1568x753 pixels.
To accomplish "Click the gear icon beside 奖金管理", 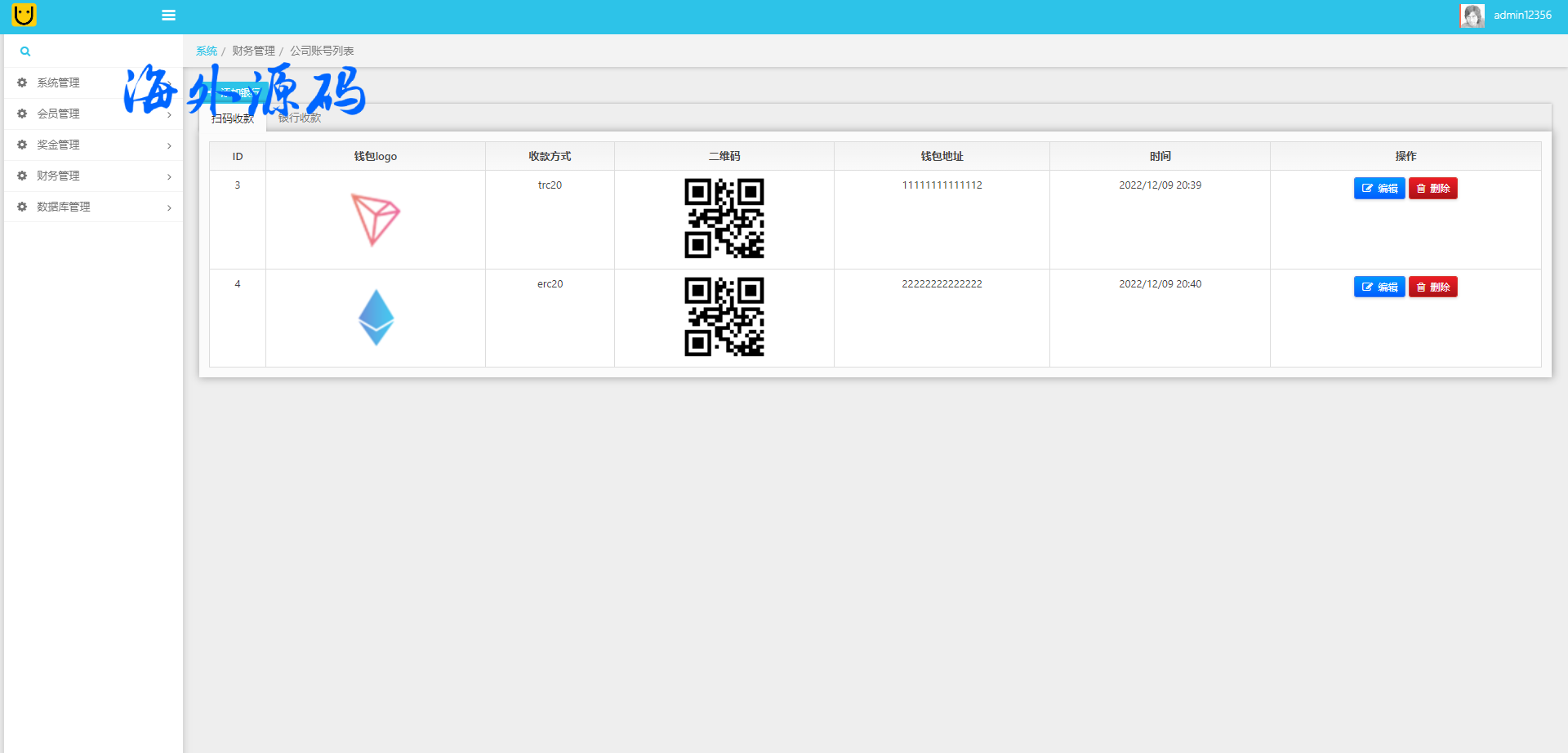I will (22, 145).
